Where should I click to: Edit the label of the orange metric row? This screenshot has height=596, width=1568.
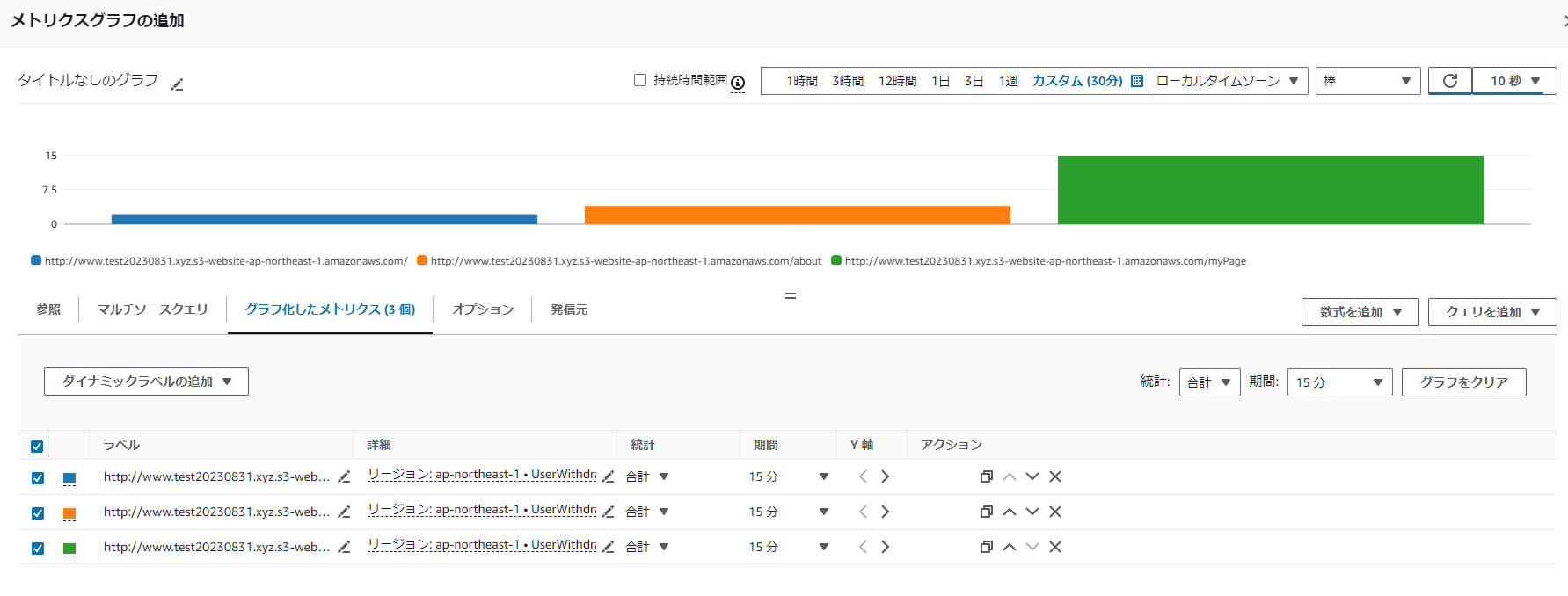pyautogui.click(x=344, y=512)
